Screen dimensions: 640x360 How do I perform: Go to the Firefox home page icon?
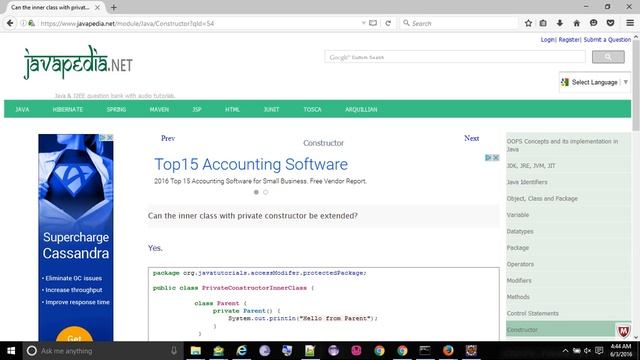pos(576,23)
